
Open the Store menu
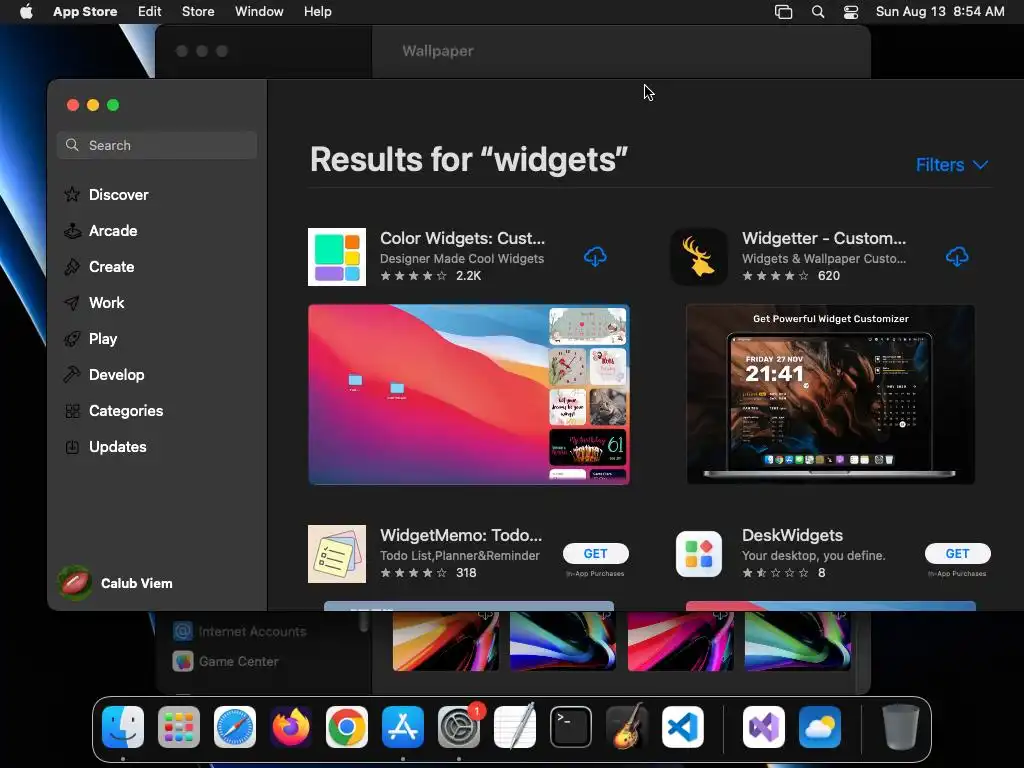click(x=198, y=11)
